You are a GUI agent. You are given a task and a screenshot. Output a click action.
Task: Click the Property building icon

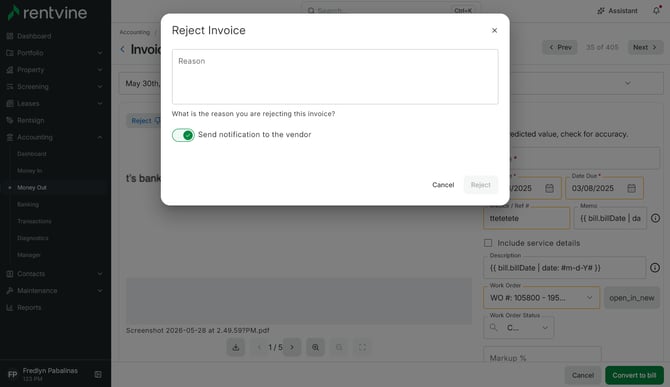click(x=10, y=70)
